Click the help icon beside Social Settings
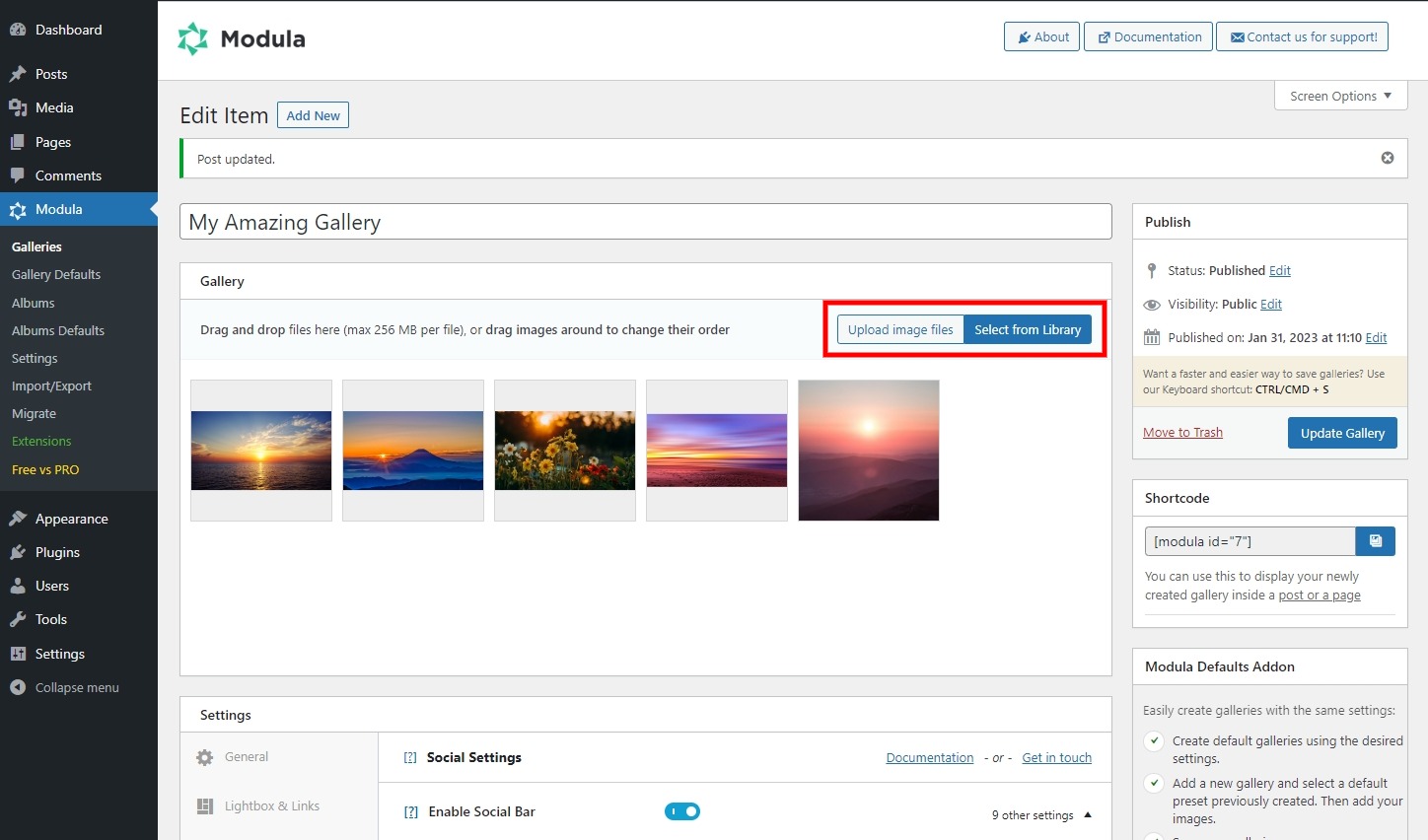Viewport: 1428px width, 840px height. (410, 757)
